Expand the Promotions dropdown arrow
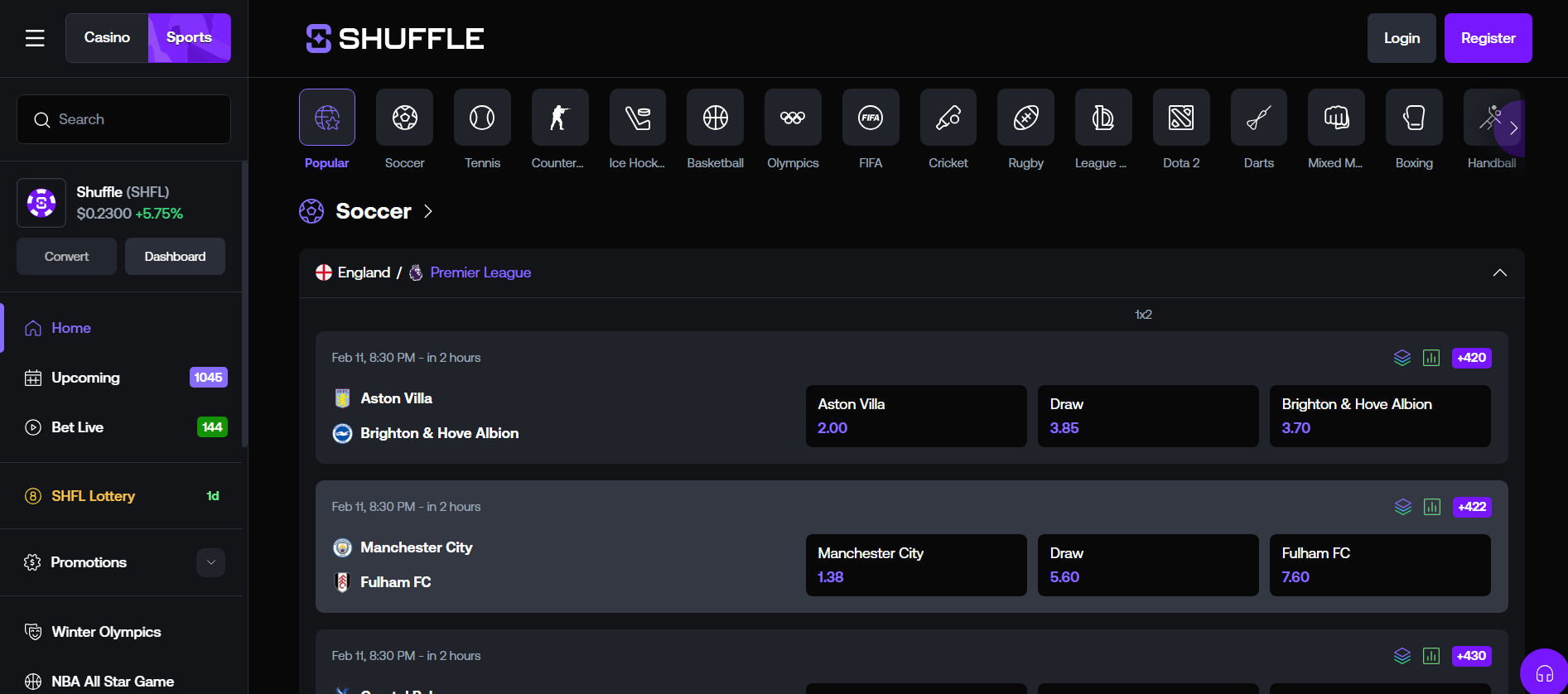 pyautogui.click(x=210, y=562)
